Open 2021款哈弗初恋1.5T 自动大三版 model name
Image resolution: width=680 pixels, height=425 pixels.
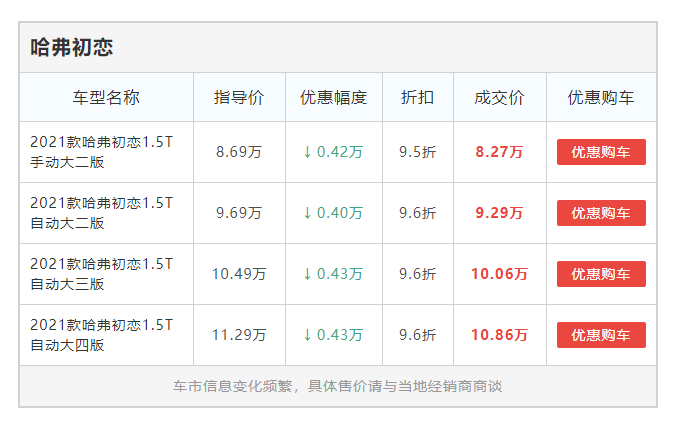pos(101,274)
